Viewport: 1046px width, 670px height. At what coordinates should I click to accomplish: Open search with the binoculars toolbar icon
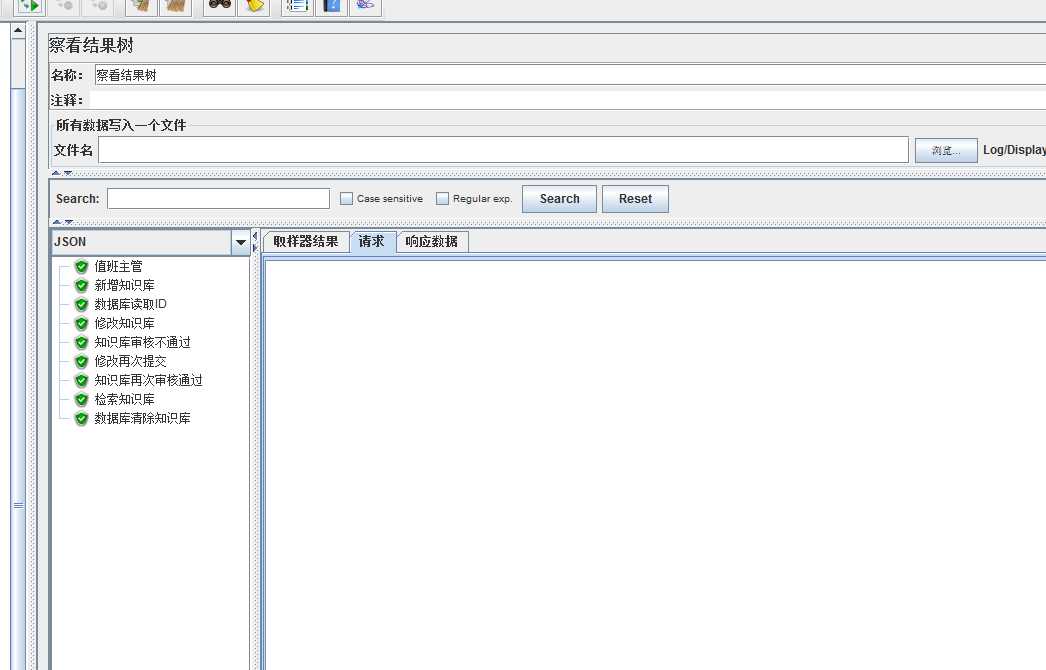(219, 5)
